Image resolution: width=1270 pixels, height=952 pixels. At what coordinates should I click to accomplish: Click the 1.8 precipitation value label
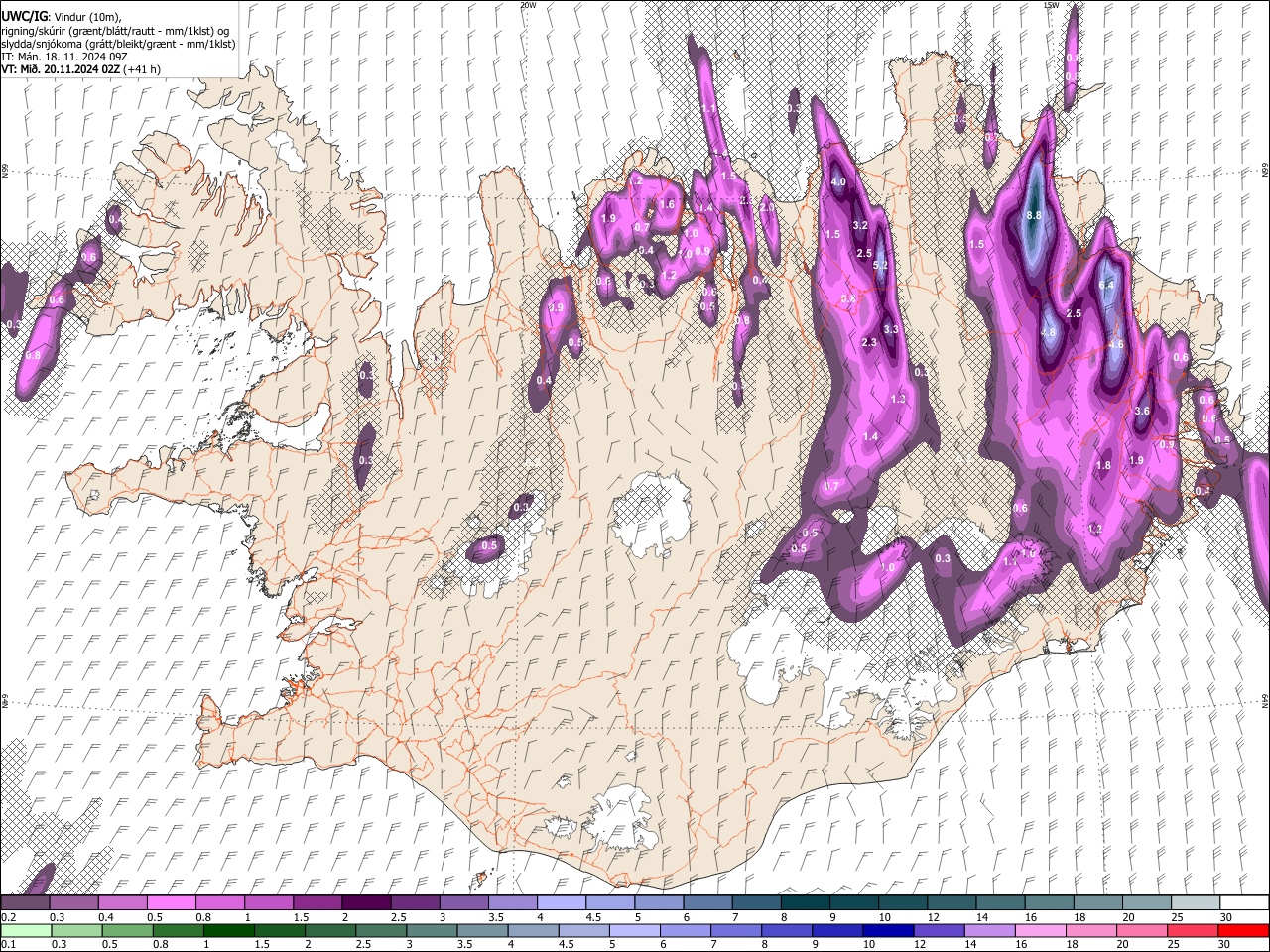(1103, 465)
